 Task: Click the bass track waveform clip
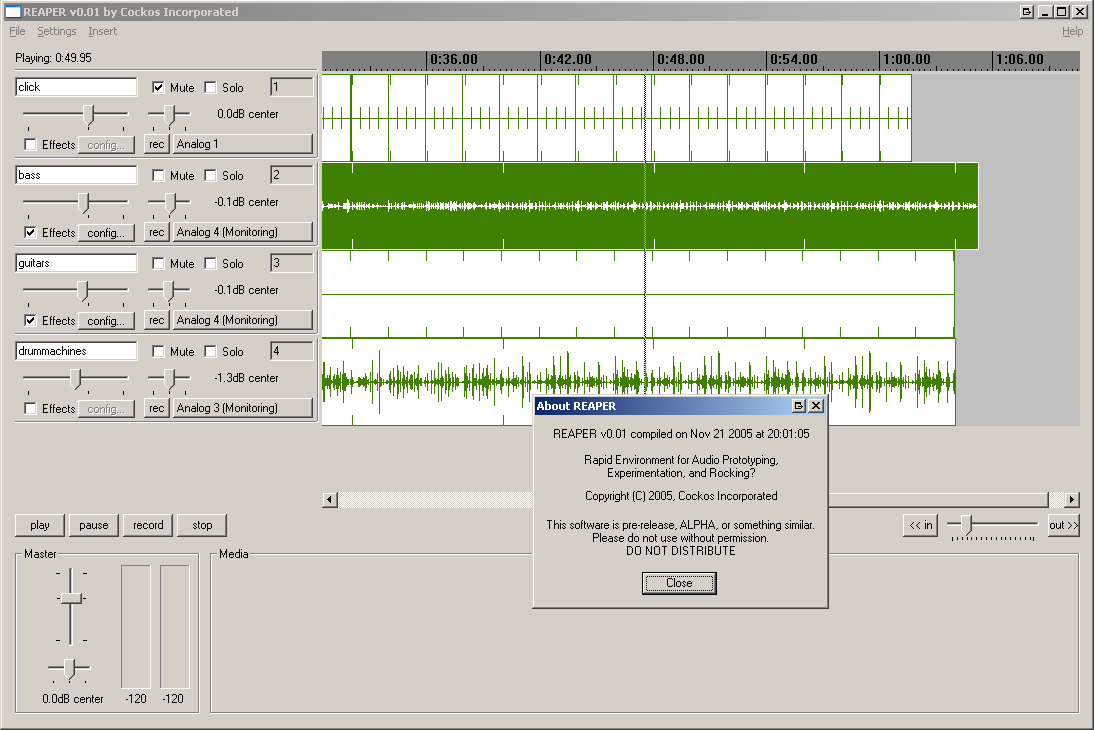tap(650, 206)
